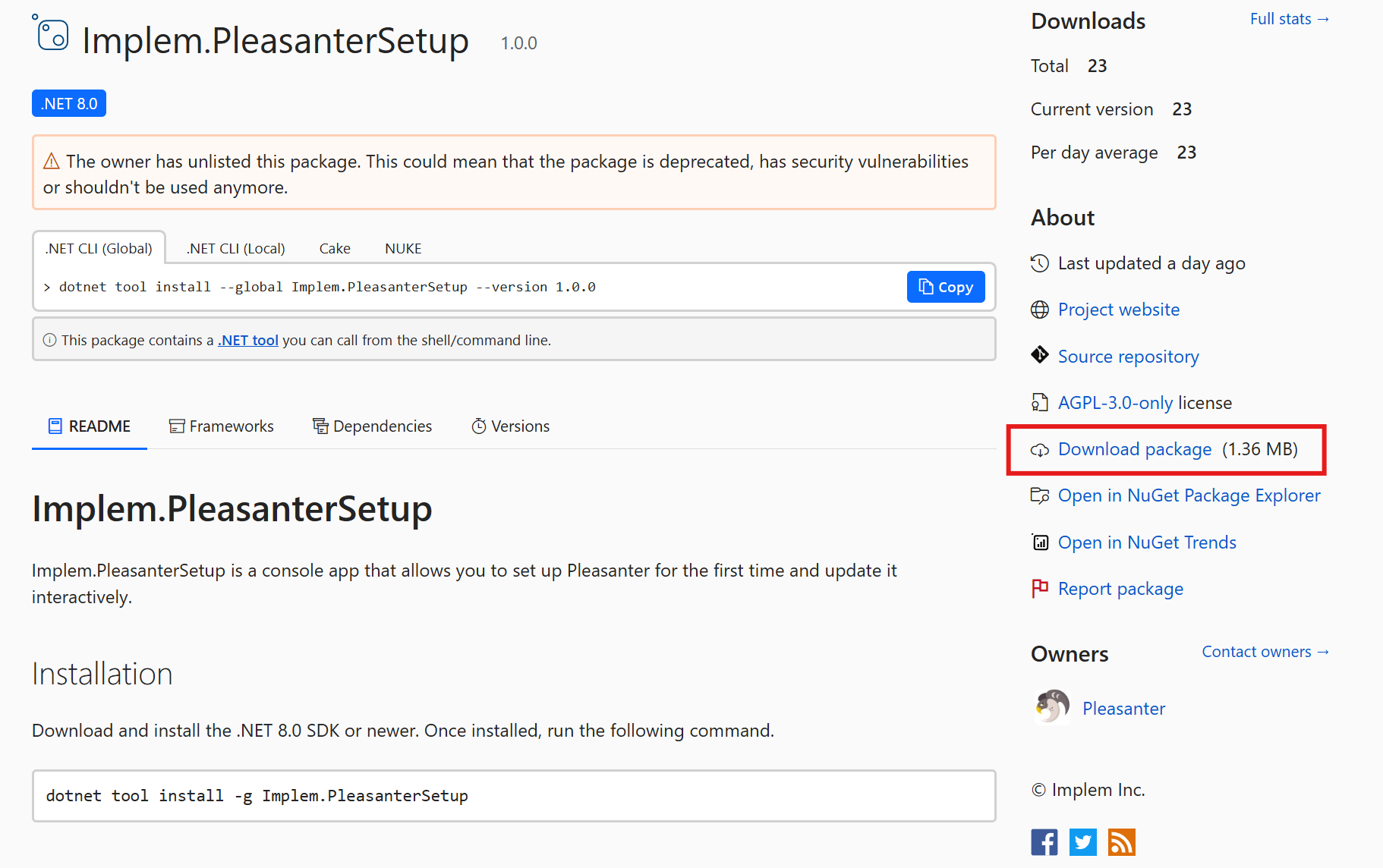Share on Facebook icon
This screenshot has height=868, width=1383.
1044,842
